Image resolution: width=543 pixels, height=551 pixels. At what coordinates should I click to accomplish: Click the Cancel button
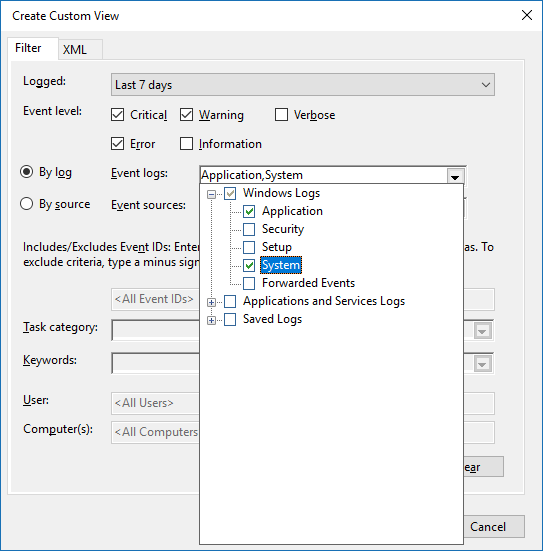pos(494,526)
